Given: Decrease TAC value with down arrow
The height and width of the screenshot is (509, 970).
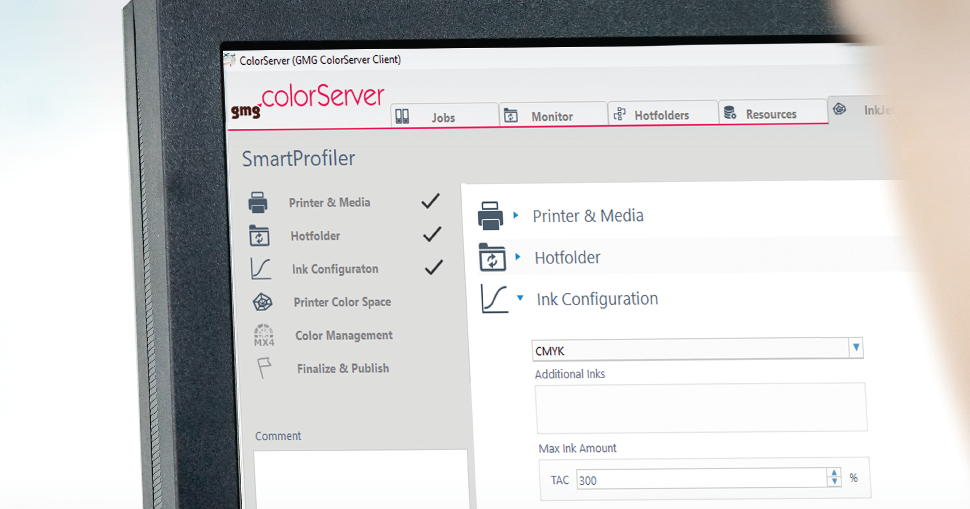Looking at the screenshot, I should click(835, 482).
